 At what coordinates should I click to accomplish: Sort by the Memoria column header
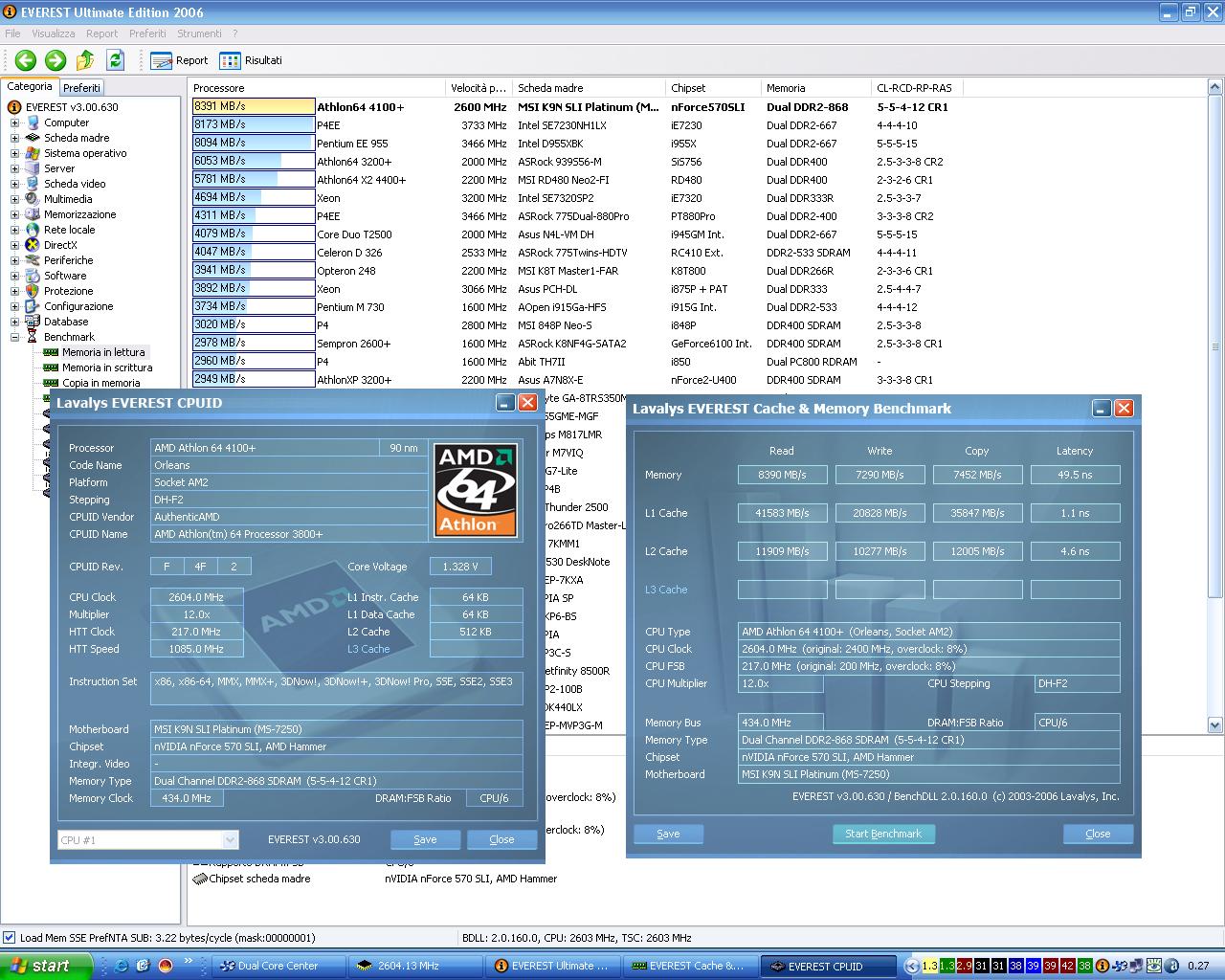click(x=816, y=88)
